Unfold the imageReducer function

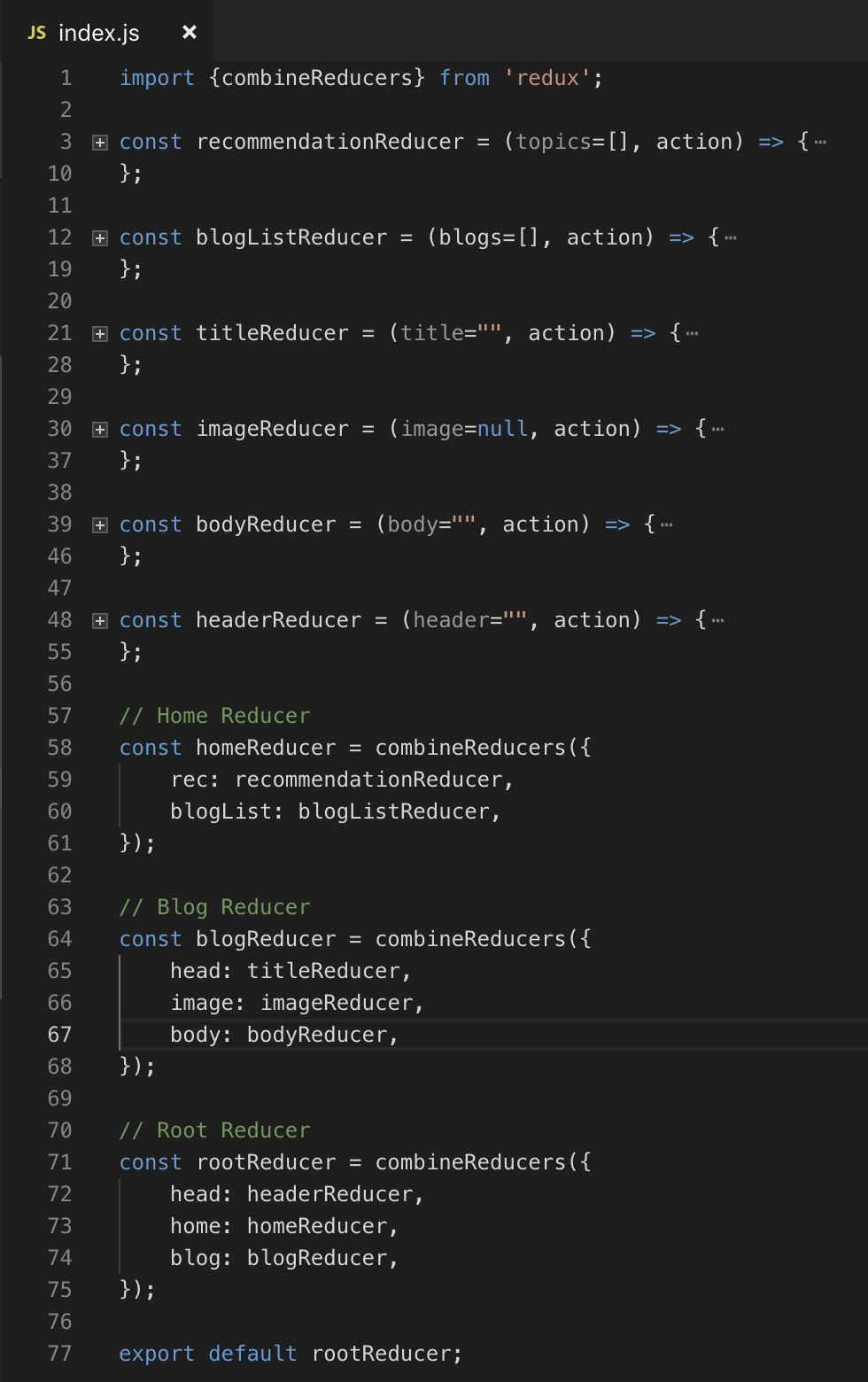(x=100, y=430)
